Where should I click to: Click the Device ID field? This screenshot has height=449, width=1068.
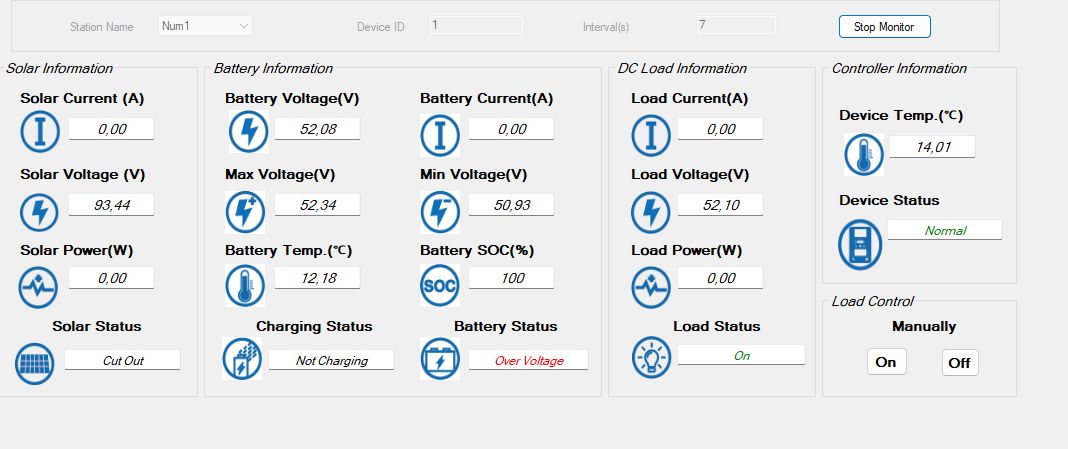pos(476,26)
